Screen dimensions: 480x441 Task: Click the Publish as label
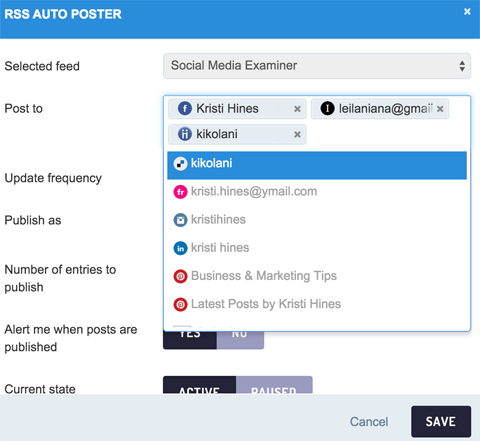(x=33, y=220)
